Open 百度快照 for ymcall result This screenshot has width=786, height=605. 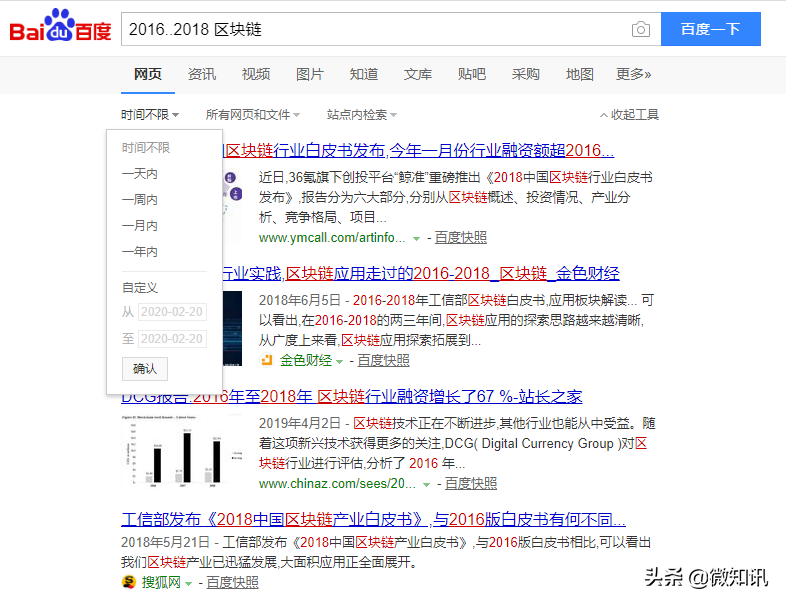461,238
